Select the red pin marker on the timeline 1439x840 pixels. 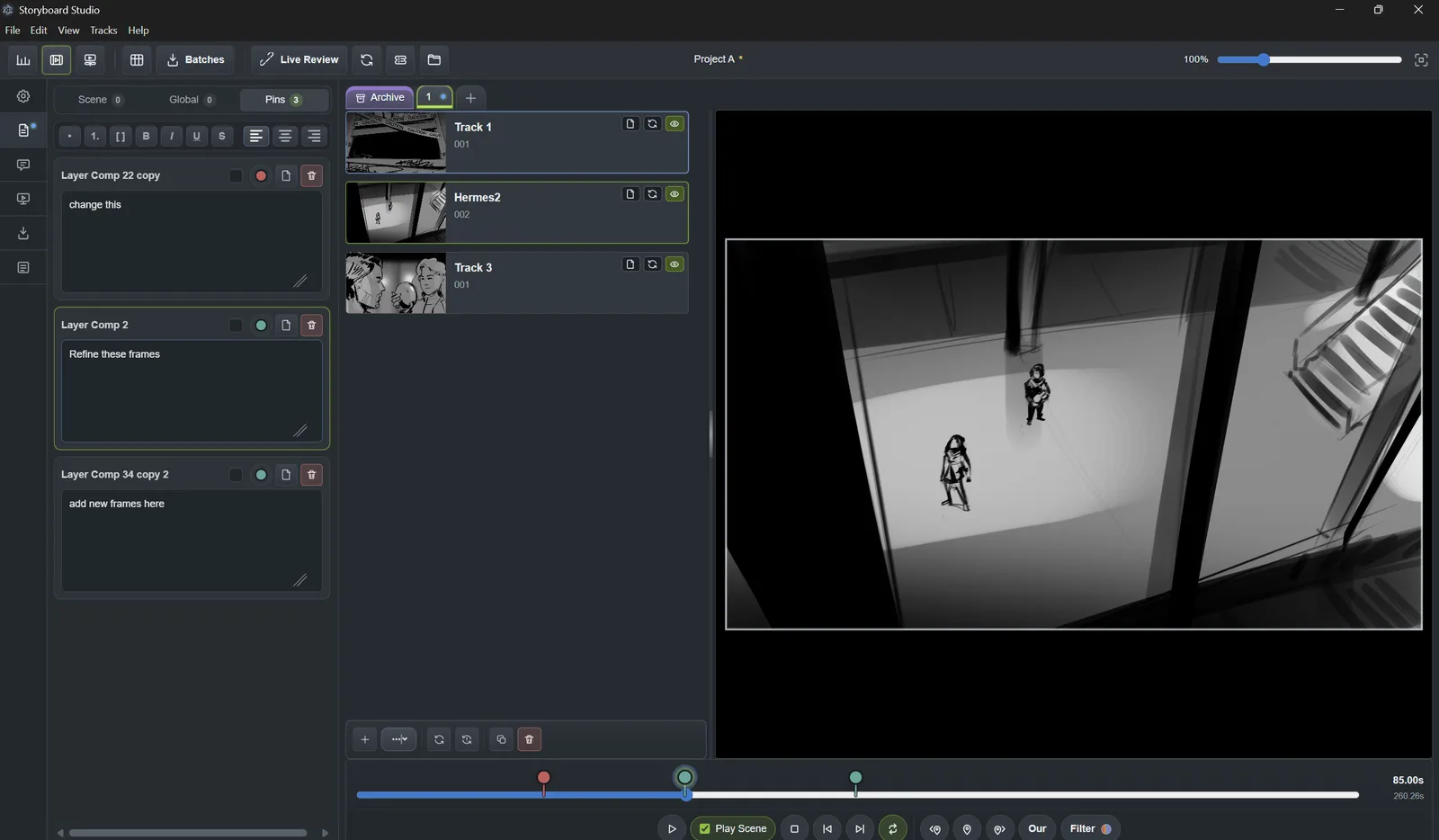[543, 778]
